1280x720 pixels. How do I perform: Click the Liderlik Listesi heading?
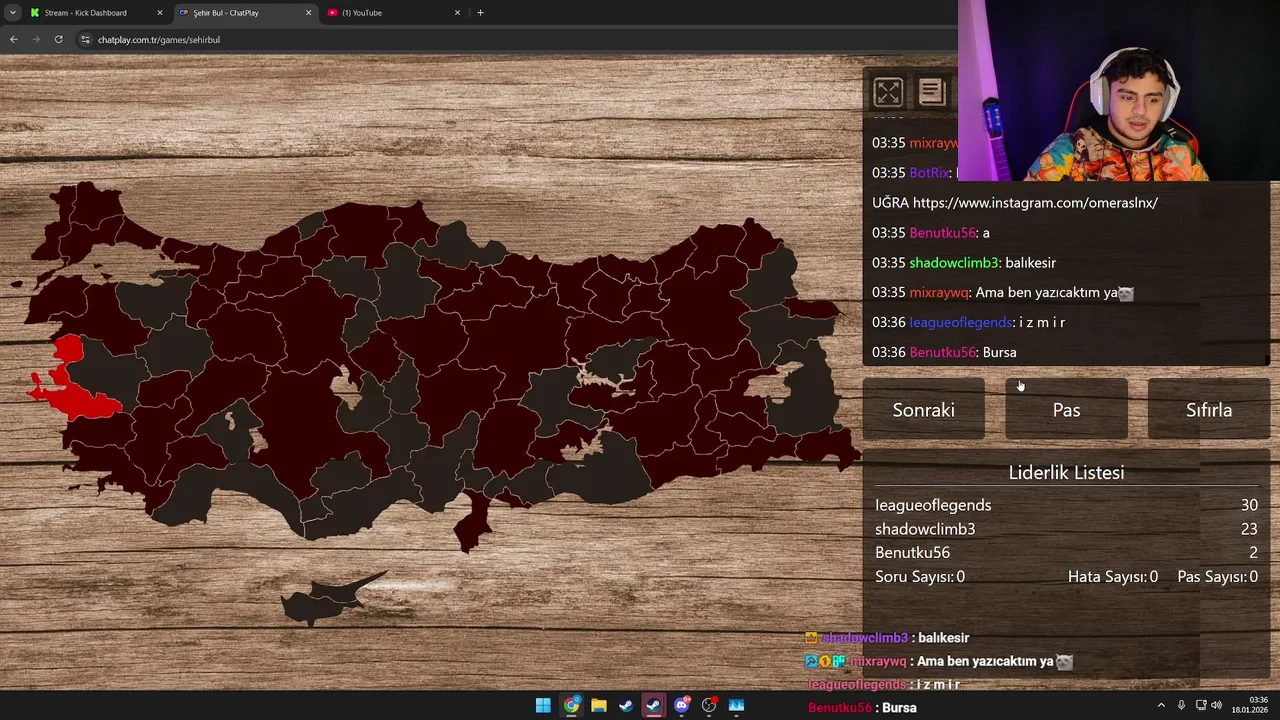(1066, 472)
